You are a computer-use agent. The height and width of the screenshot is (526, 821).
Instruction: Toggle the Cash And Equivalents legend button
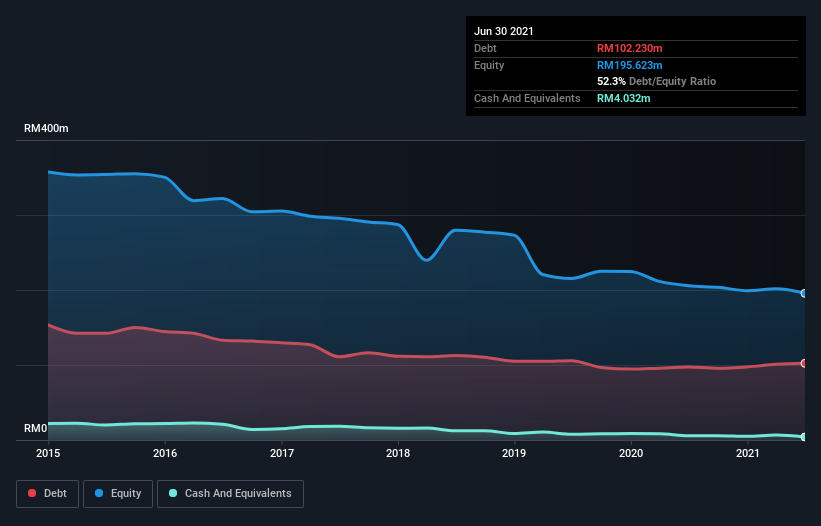230,494
